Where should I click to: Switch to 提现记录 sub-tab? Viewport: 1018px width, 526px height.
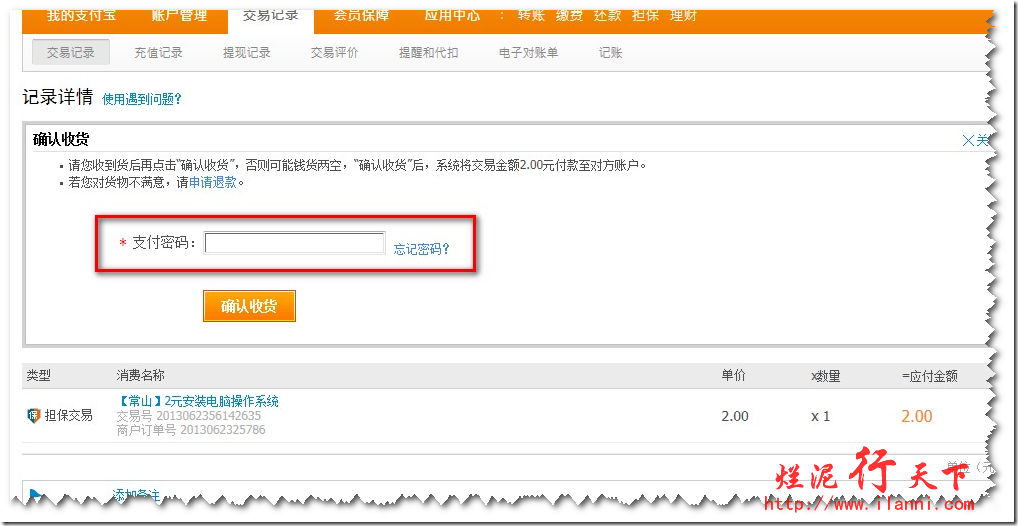pyautogui.click(x=247, y=53)
